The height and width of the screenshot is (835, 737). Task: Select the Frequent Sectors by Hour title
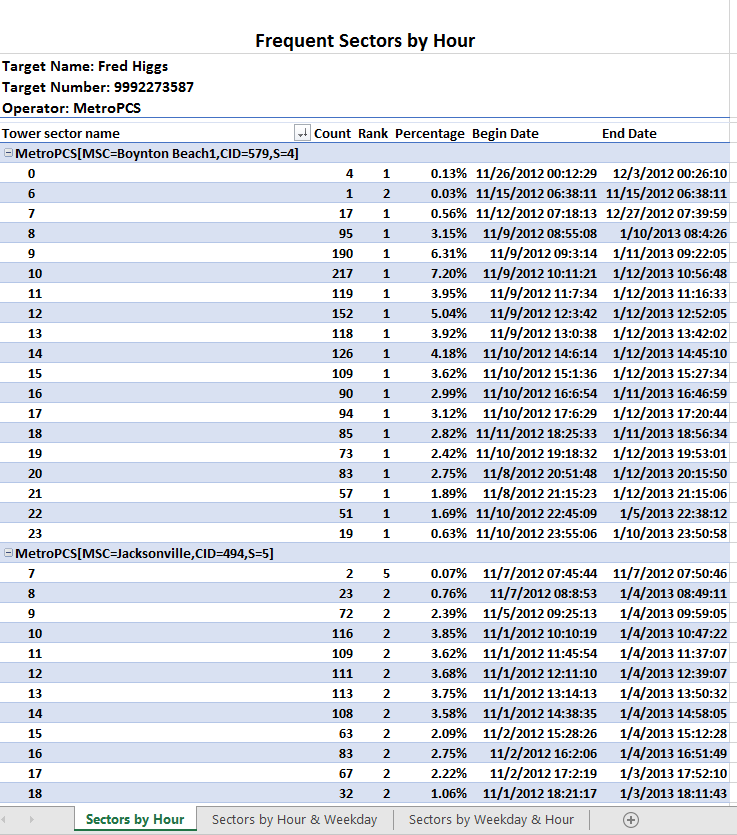point(365,41)
